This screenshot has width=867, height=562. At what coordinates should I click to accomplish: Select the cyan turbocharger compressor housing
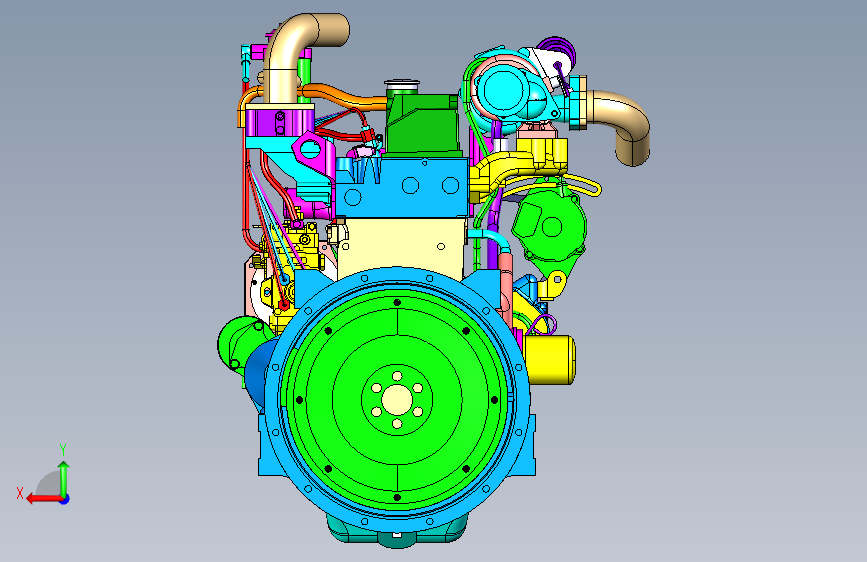(x=506, y=91)
